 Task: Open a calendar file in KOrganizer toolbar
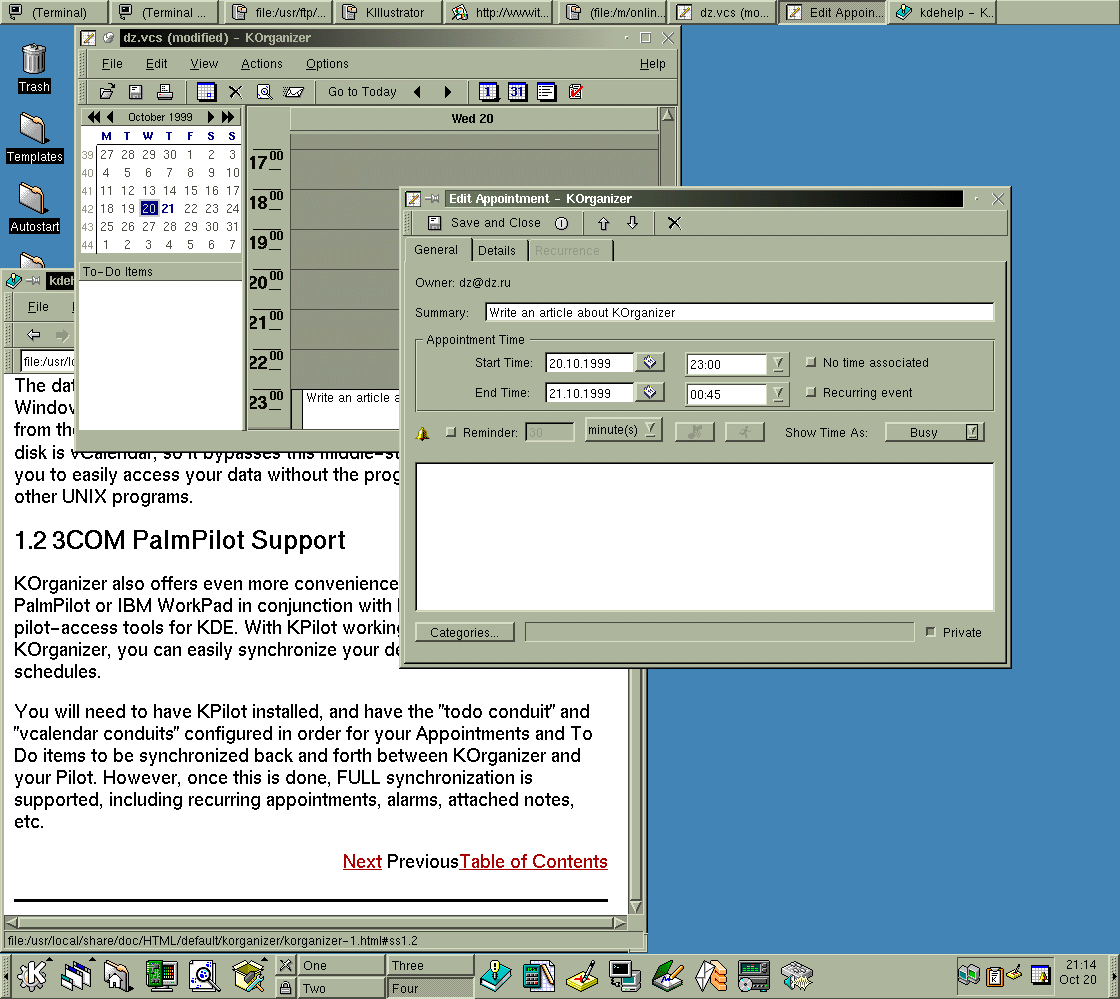pos(107,91)
